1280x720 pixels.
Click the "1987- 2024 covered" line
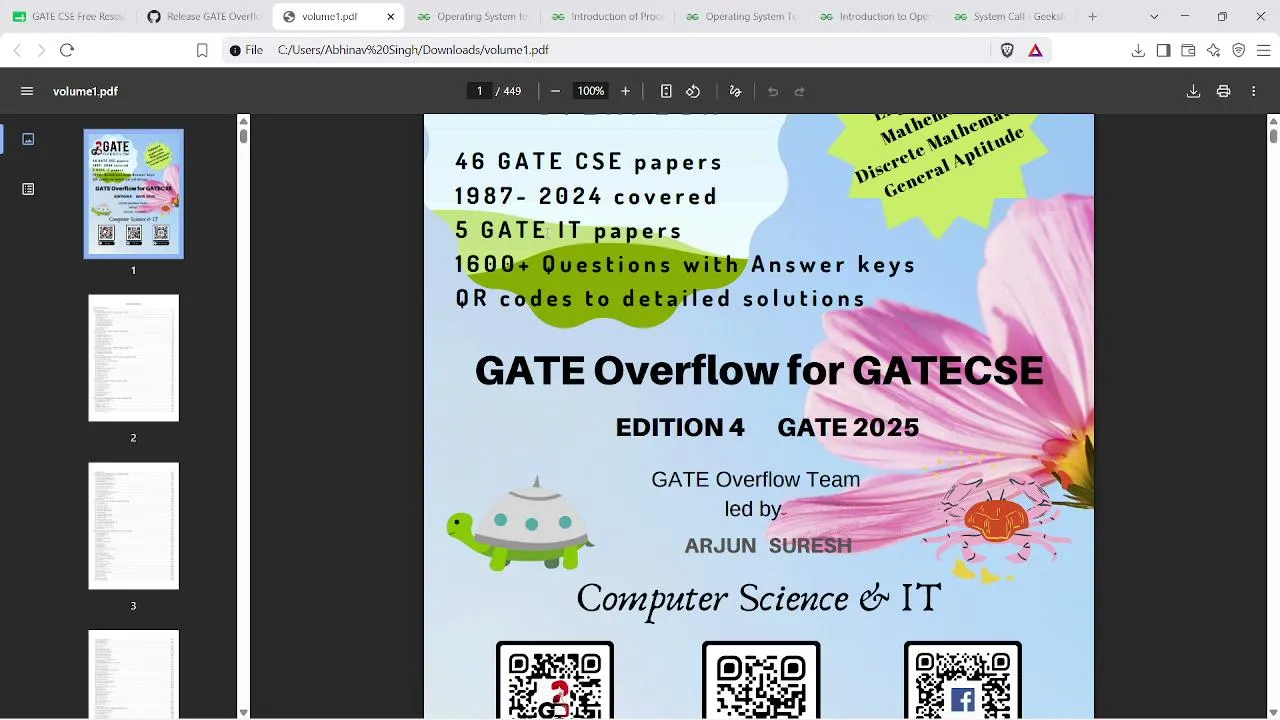click(x=586, y=196)
